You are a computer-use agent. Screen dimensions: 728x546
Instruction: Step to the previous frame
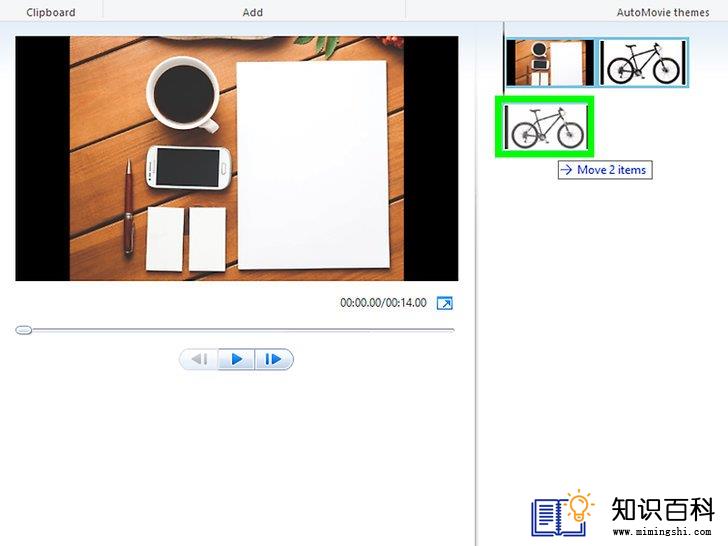coord(199,359)
